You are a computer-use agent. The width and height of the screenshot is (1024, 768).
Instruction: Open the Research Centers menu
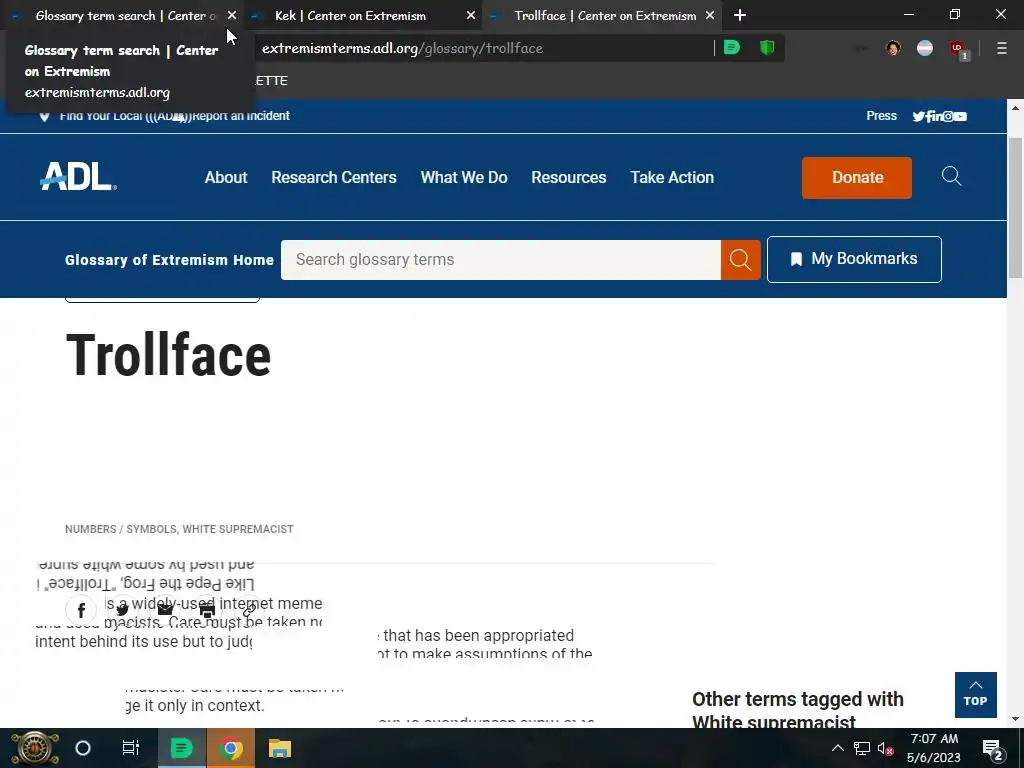(x=334, y=178)
